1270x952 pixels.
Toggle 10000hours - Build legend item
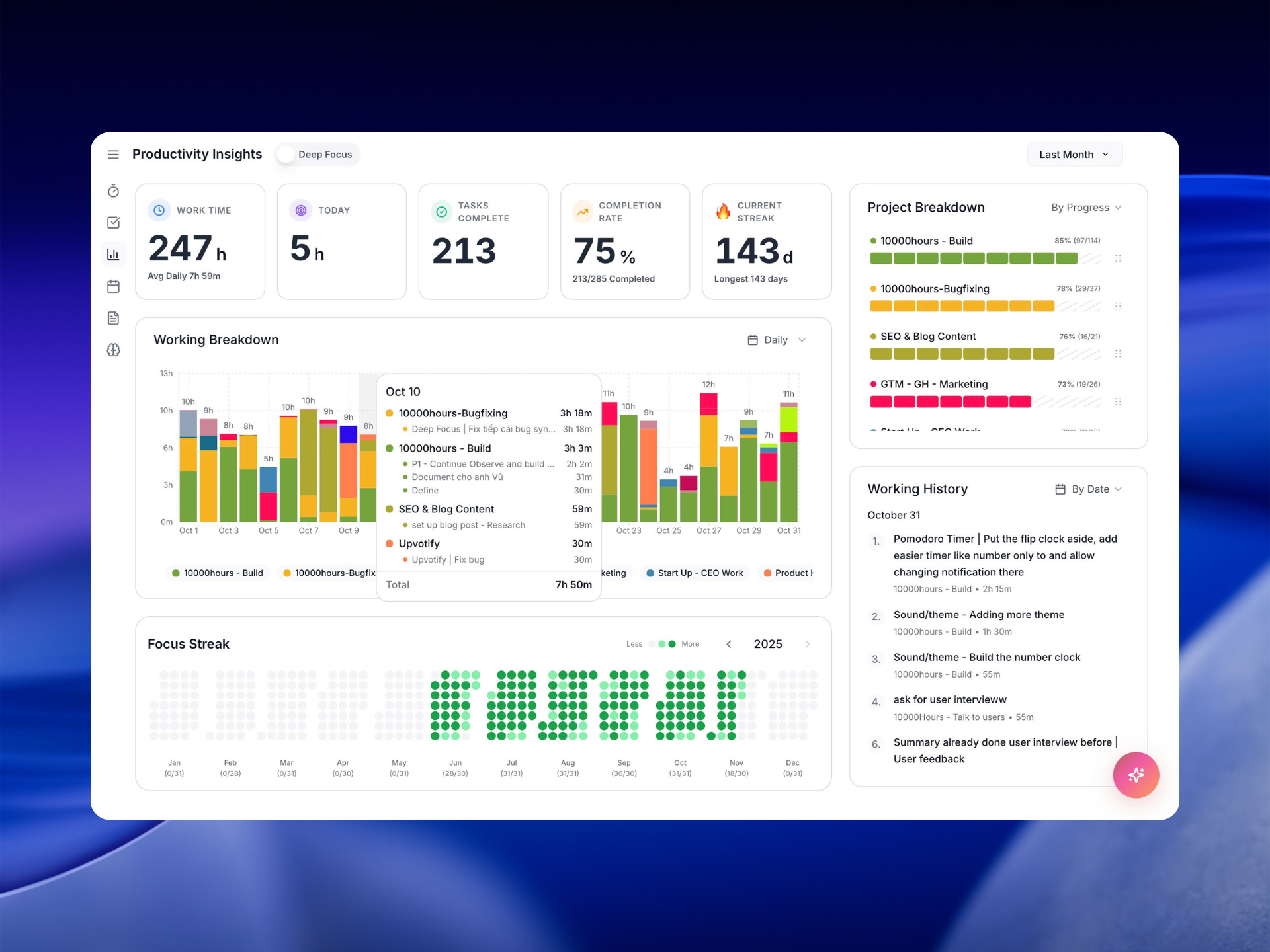click(x=217, y=573)
